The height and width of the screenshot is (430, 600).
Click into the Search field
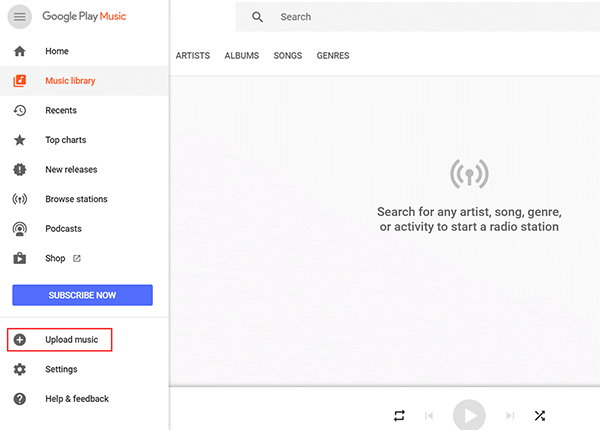point(418,17)
